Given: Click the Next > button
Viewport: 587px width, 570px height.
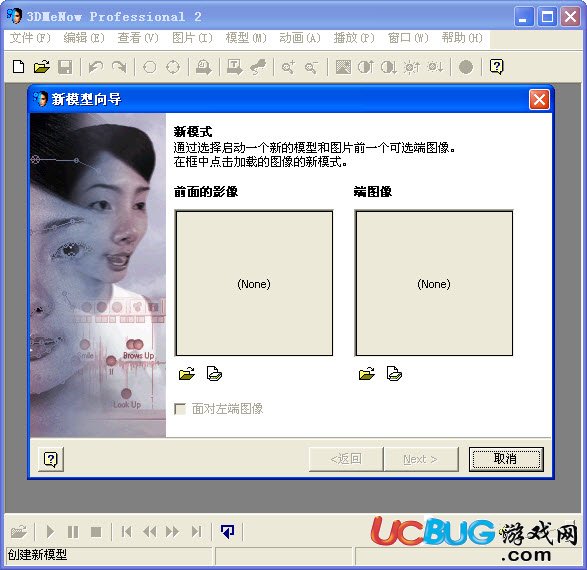Looking at the screenshot, I should click(421, 459).
